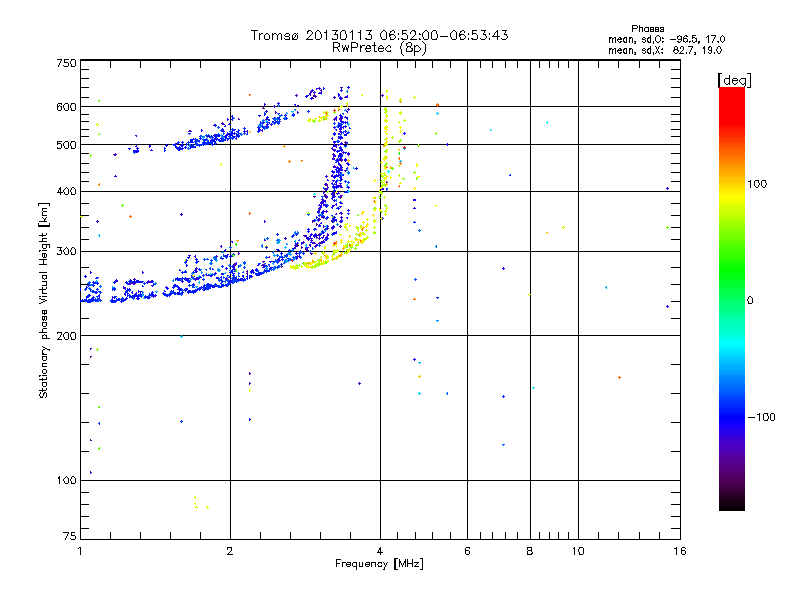The width and height of the screenshot is (800, 600).
Task: Click the blue echo trace at 500 km
Action: (x=212, y=139)
